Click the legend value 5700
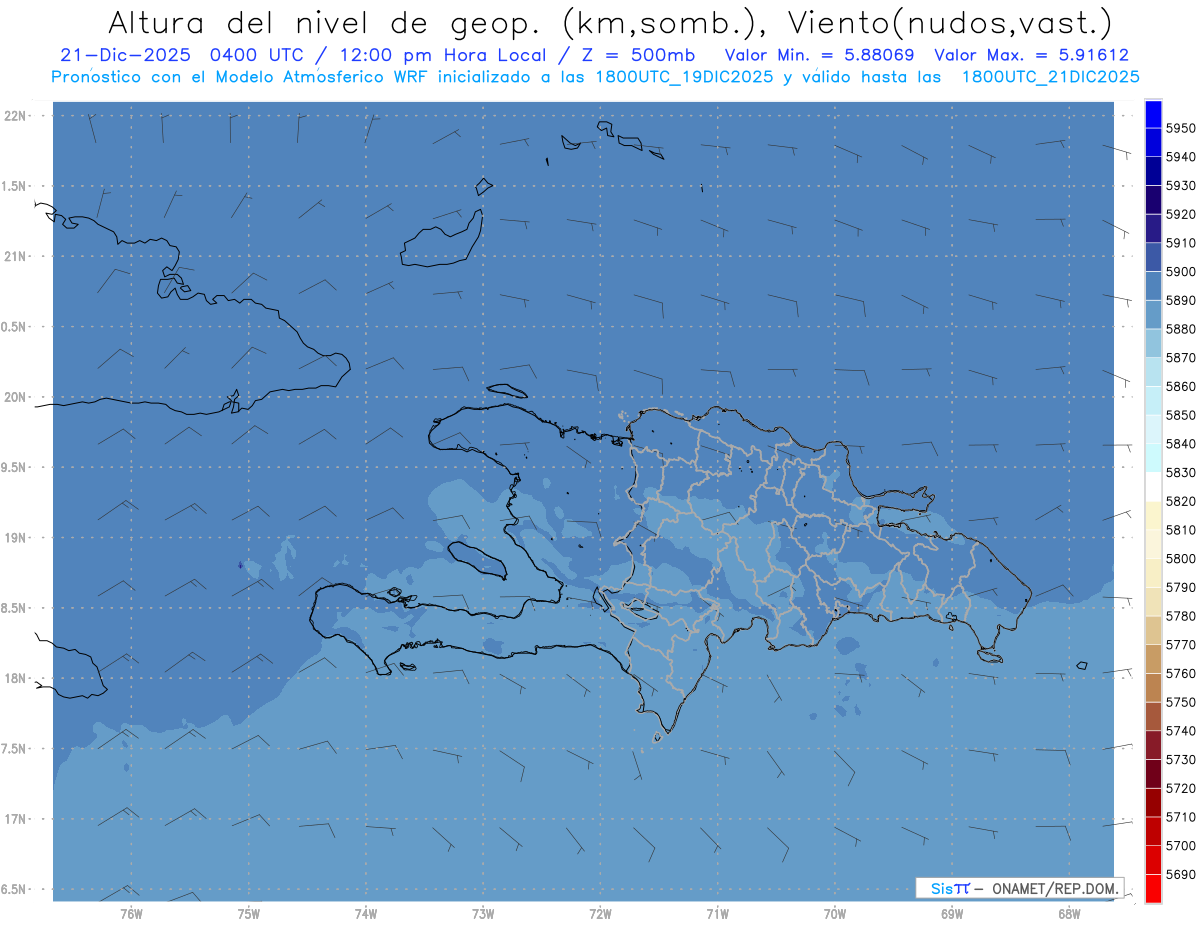 (1180, 845)
